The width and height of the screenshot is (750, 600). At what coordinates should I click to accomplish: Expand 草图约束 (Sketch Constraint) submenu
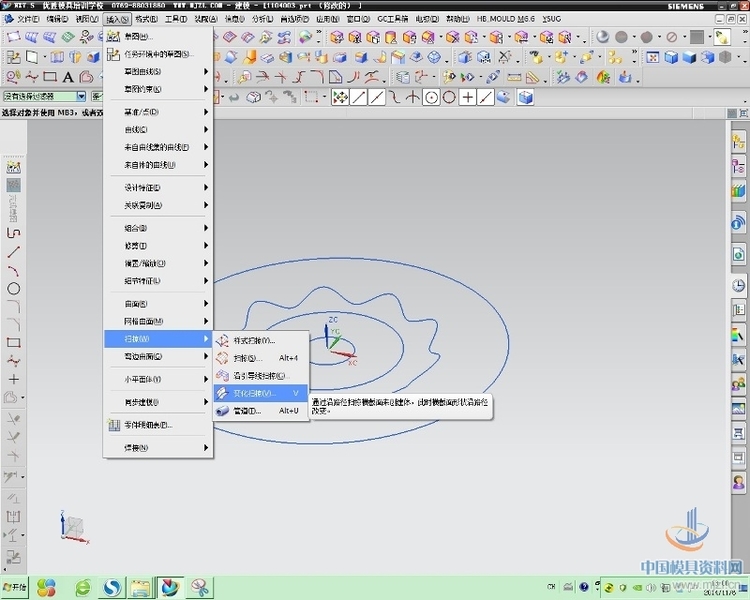click(158, 89)
